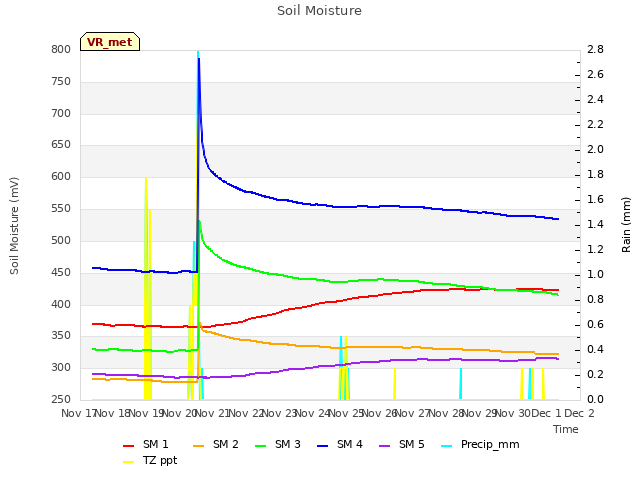Click the 2.8 rain axis tick label
640x480 pixels.
coord(595,49)
